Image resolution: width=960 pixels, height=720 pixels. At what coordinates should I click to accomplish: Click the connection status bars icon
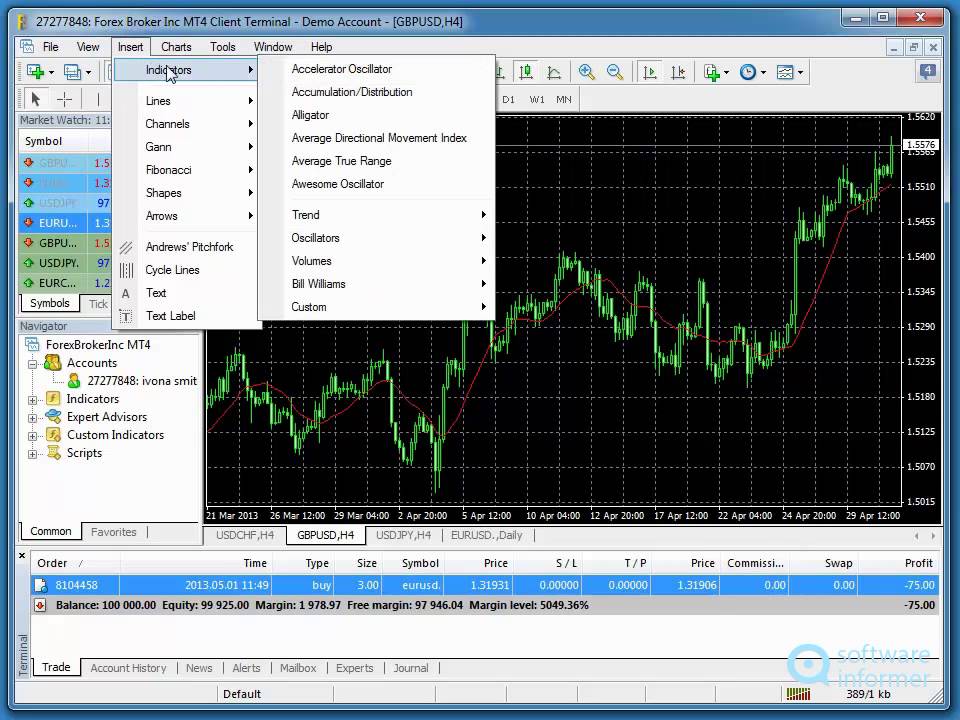point(798,694)
